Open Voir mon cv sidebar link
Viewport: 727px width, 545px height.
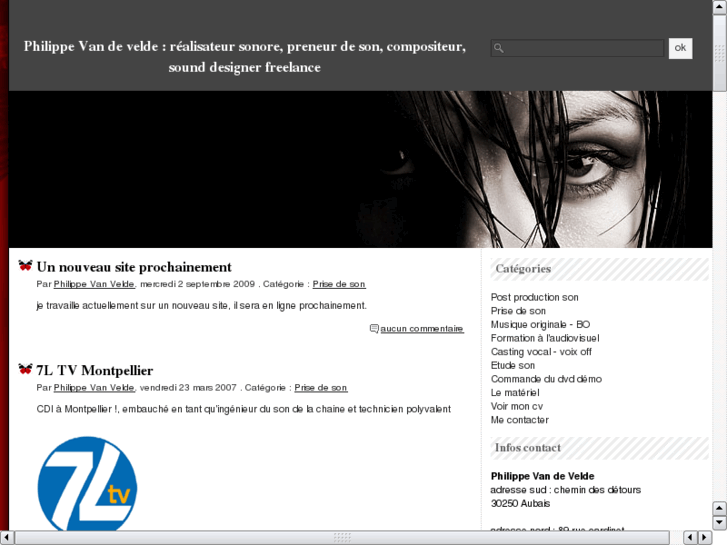pos(517,406)
